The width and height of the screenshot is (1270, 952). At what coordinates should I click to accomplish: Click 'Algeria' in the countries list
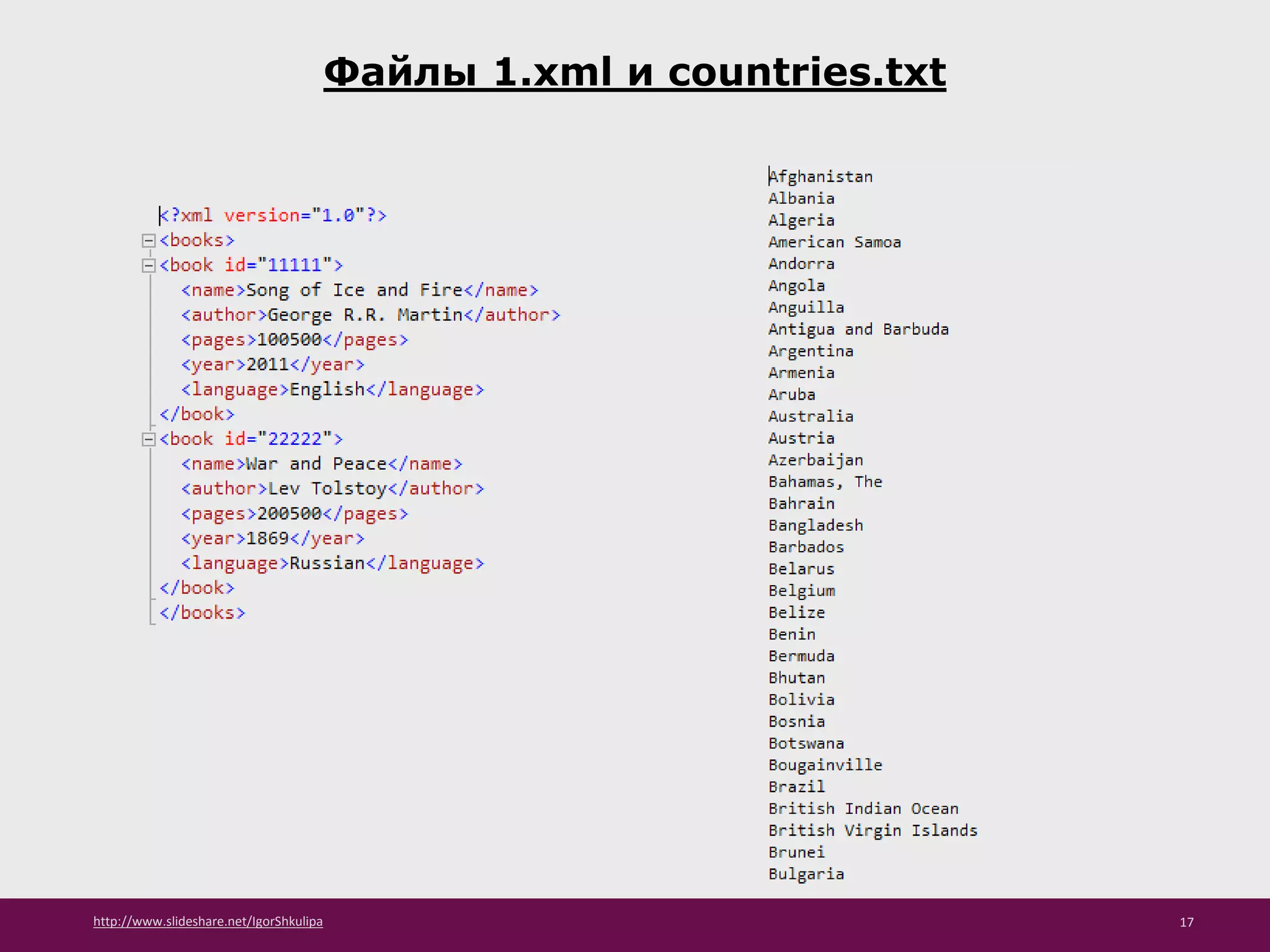801,221
